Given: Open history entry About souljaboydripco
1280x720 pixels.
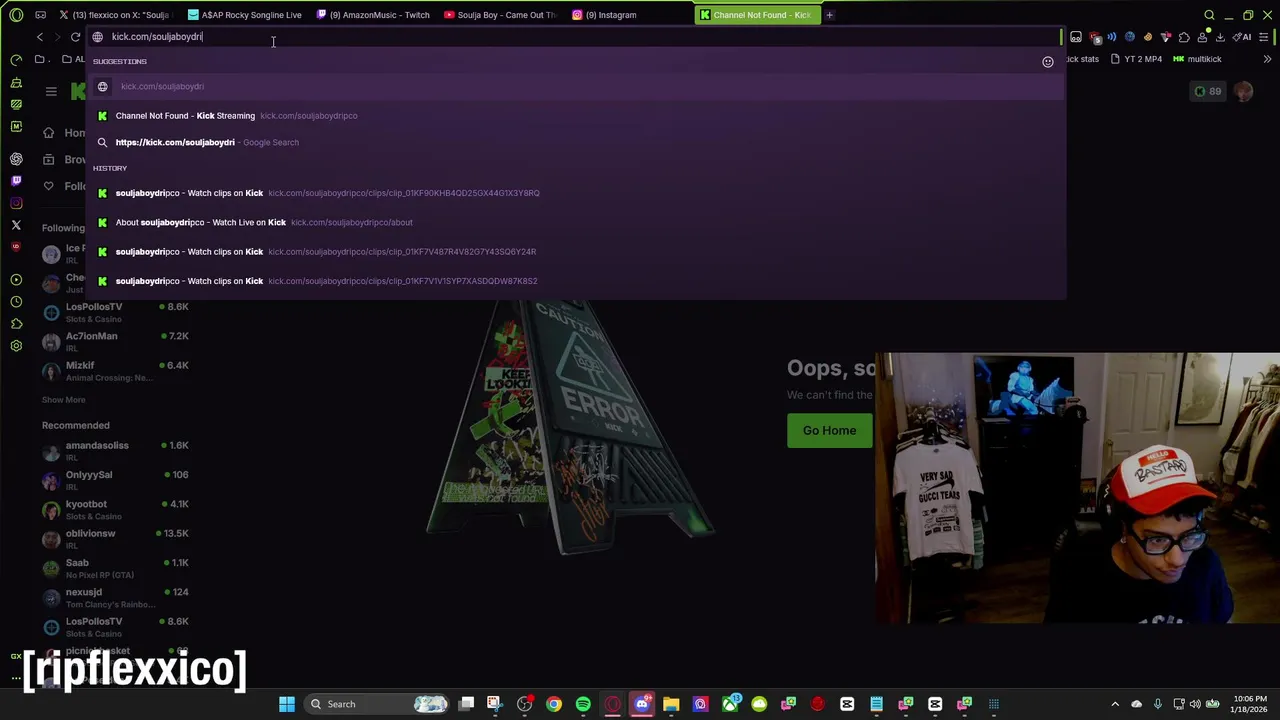Looking at the screenshot, I should tap(576, 223).
